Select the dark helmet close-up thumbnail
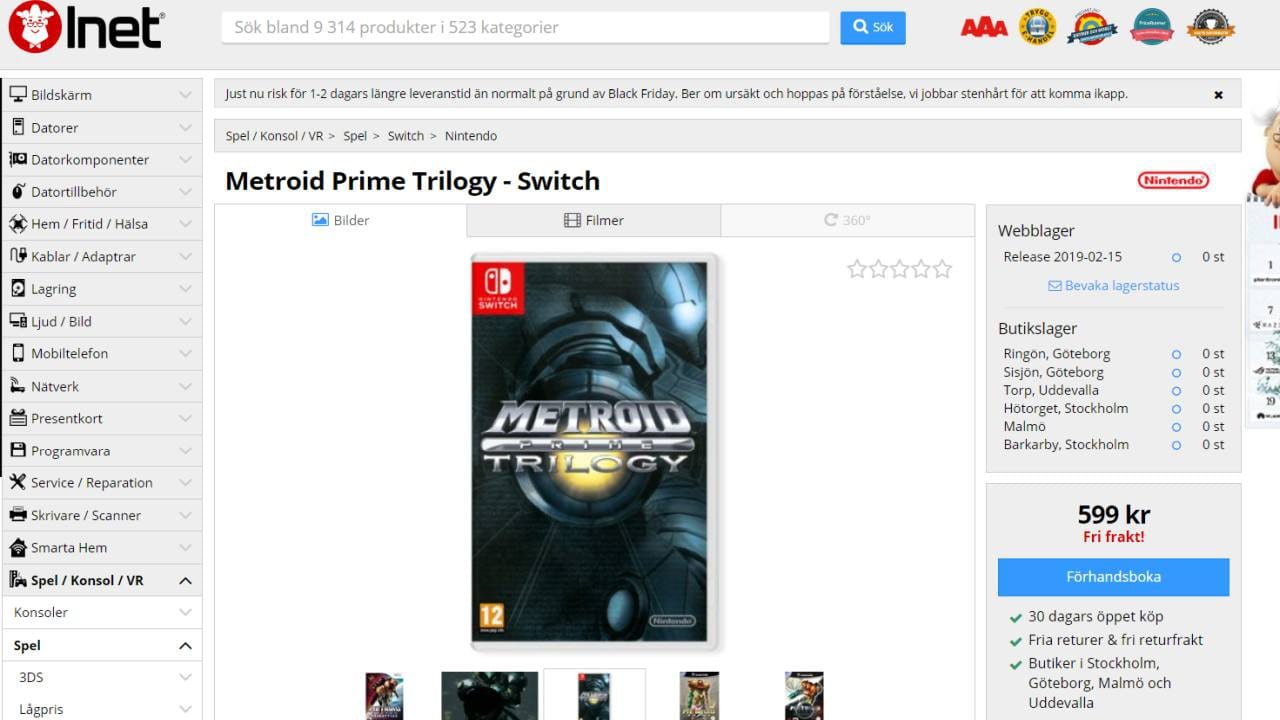The height and width of the screenshot is (720, 1280). click(490, 695)
